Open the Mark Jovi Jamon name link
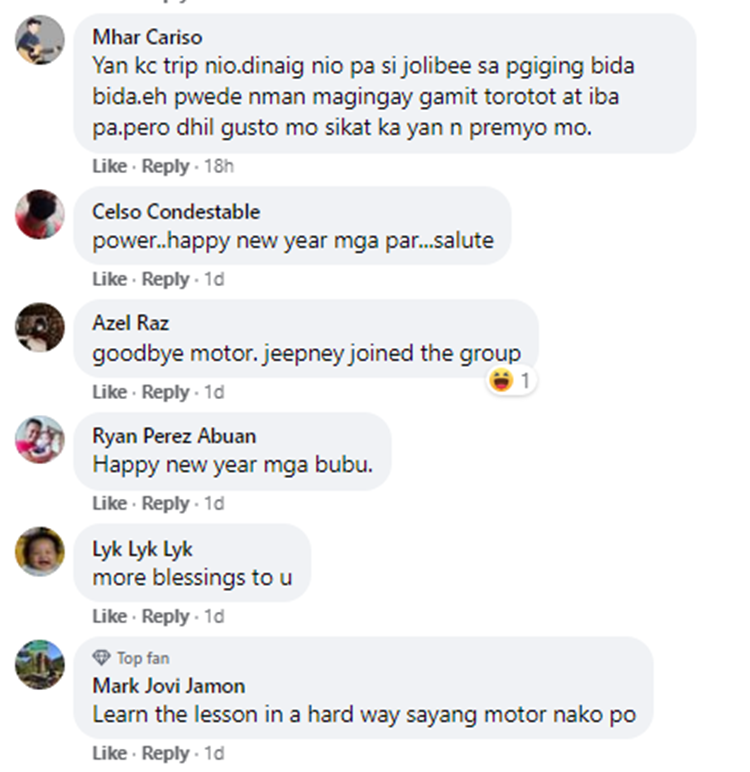 [x=169, y=686]
